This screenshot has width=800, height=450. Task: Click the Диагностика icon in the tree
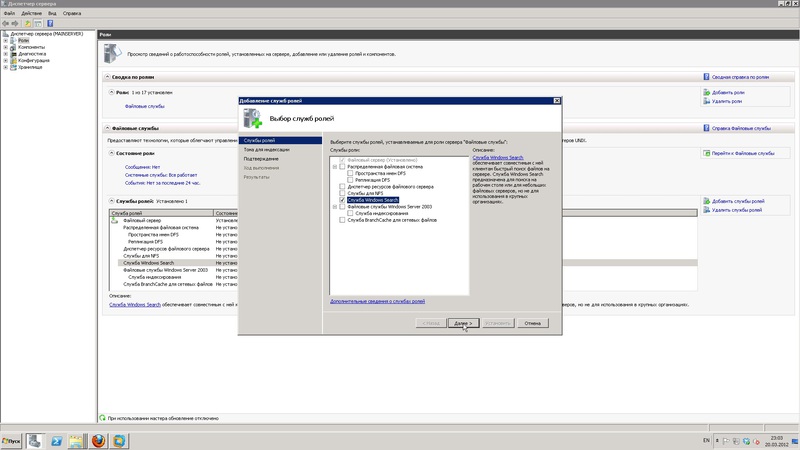[13, 54]
